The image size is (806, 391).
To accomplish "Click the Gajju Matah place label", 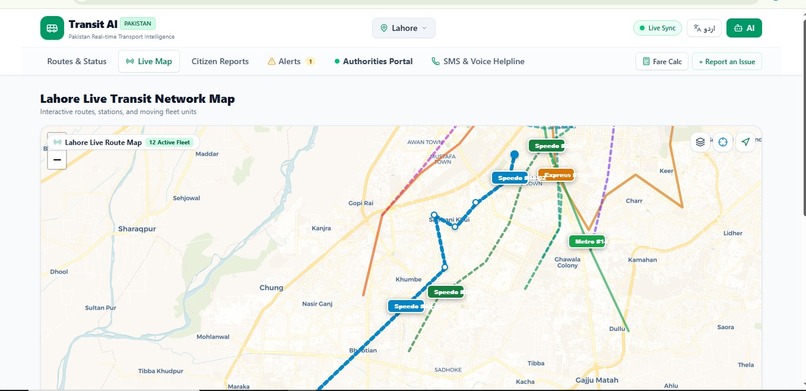I will 597,380.
